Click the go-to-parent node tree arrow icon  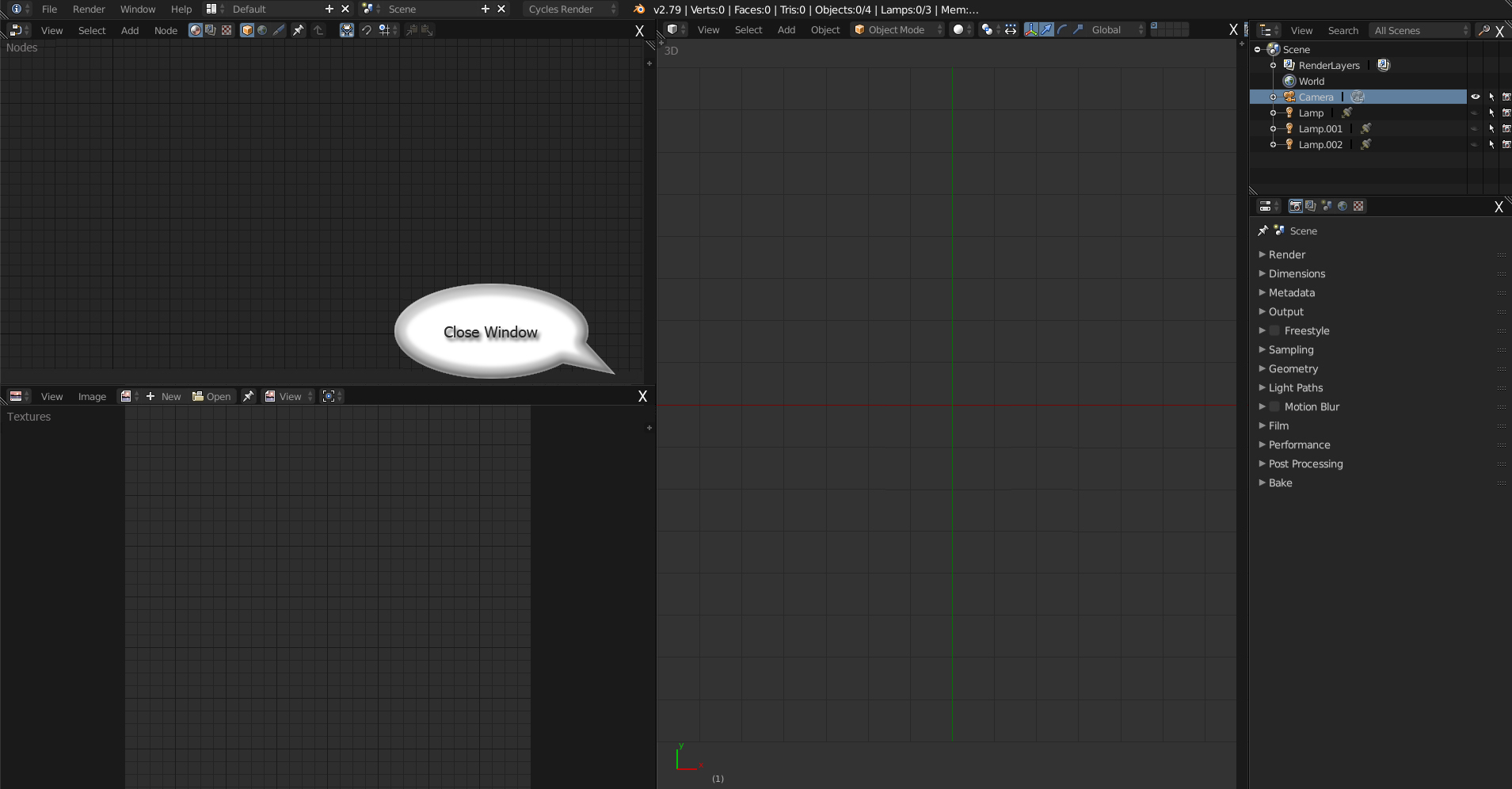[x=318, y=30]
